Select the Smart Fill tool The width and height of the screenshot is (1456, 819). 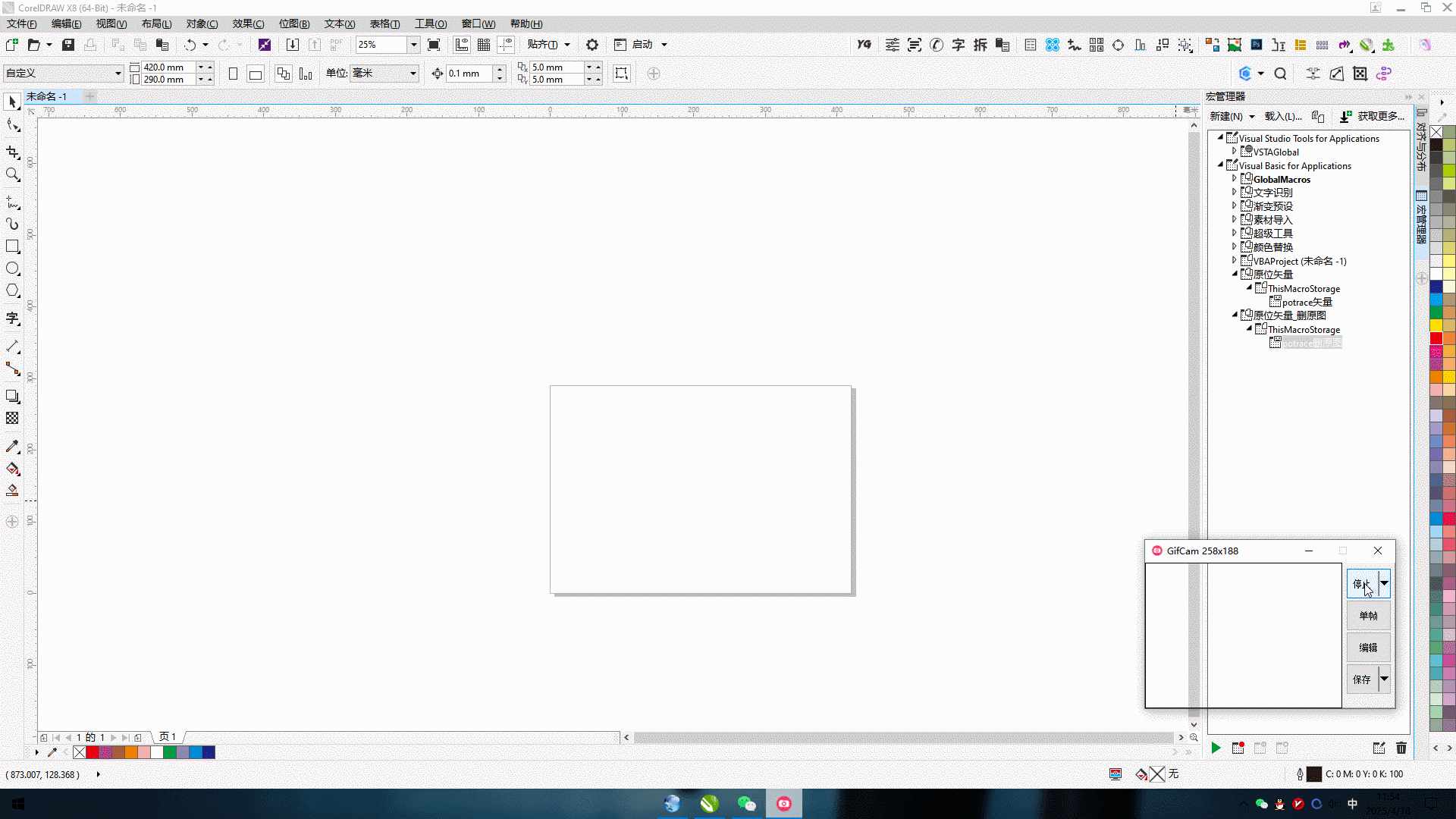pyautogui.click(x=12, y=491)
